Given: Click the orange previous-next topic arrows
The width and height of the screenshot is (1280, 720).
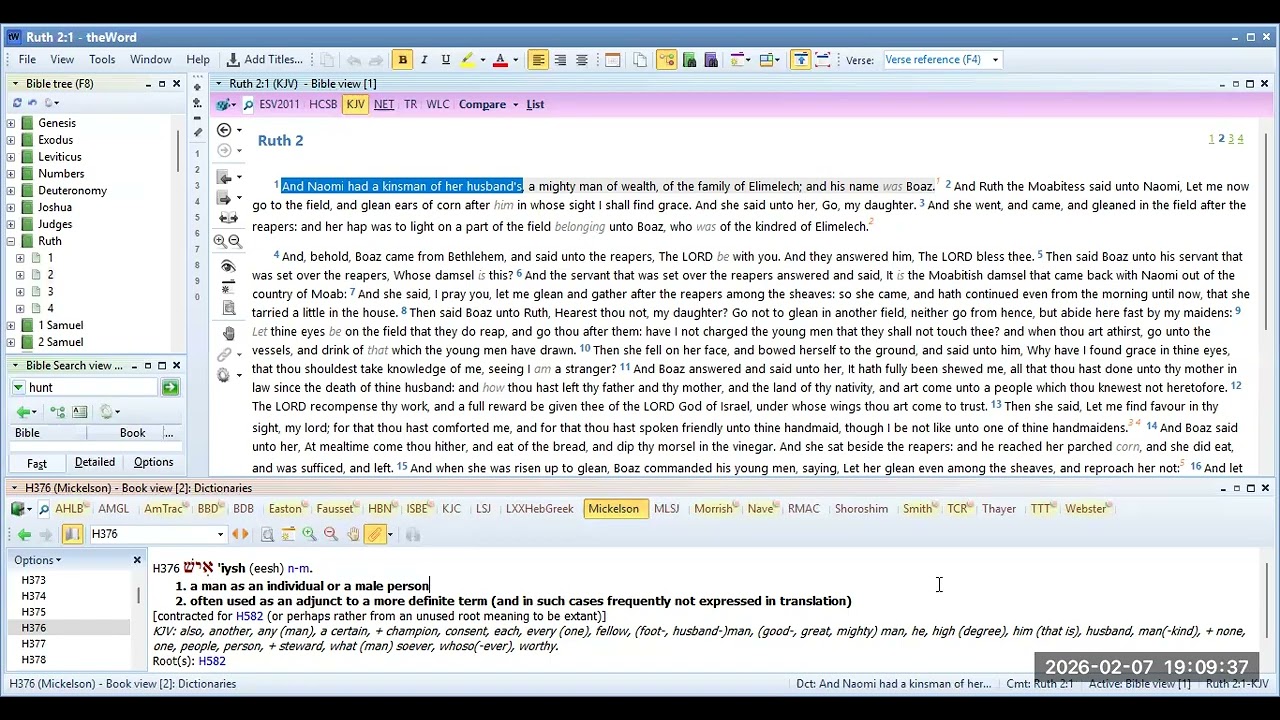Looking at the screenshot, I should (240, 535).
